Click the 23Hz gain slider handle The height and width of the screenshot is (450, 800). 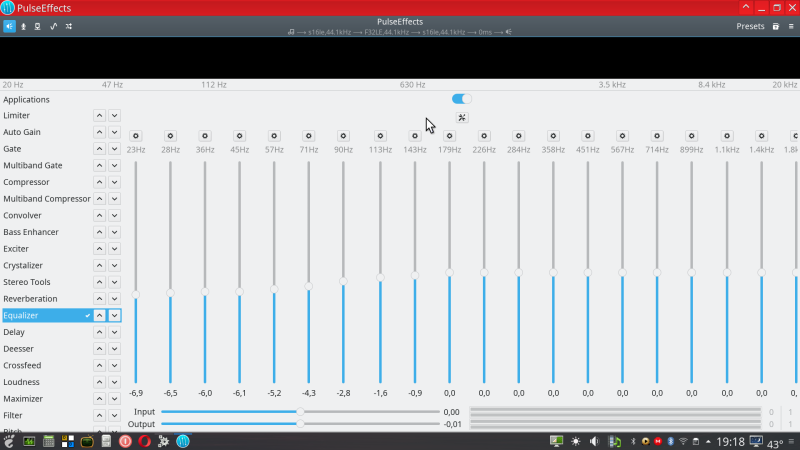point(136,294)
